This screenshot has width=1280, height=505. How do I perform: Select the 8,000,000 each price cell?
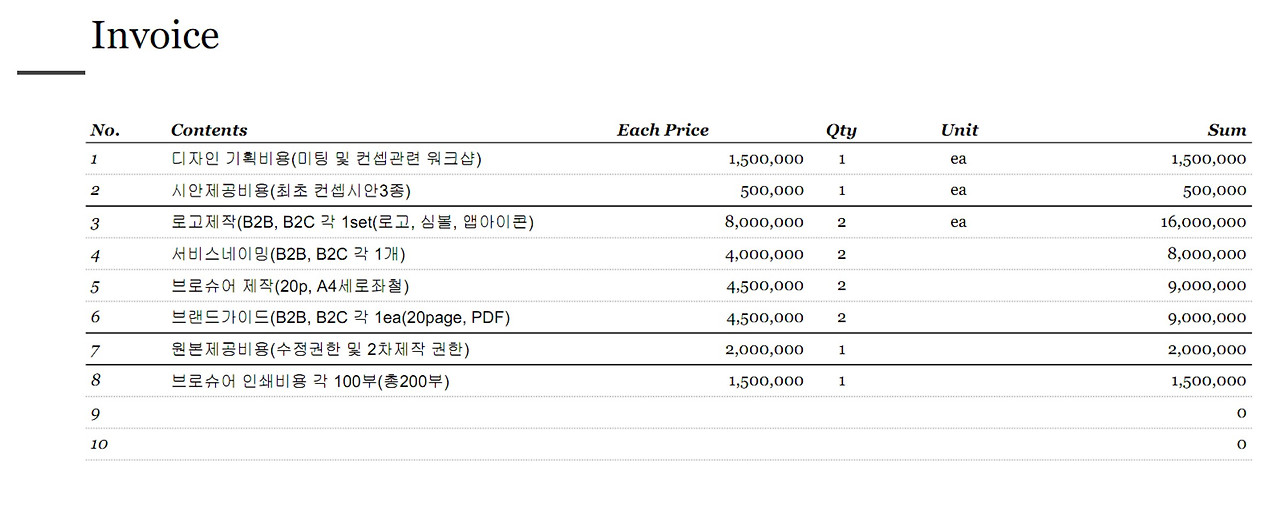764,222
